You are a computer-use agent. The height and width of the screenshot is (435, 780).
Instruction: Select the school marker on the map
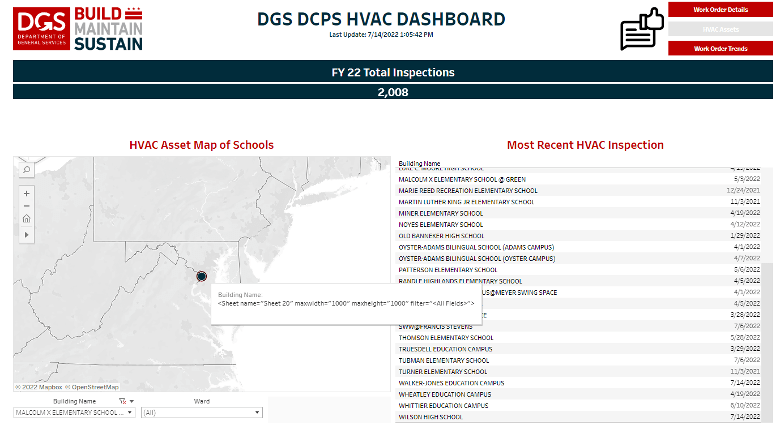coord(201,276)
